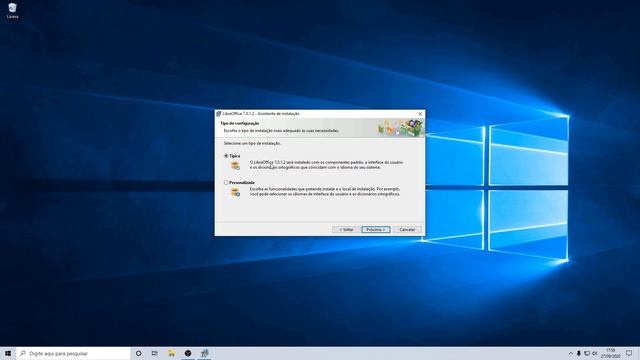Viewport: 640px width, 360px height.
Task: Click the network tray icon
Action: click(x=587, y=353)
